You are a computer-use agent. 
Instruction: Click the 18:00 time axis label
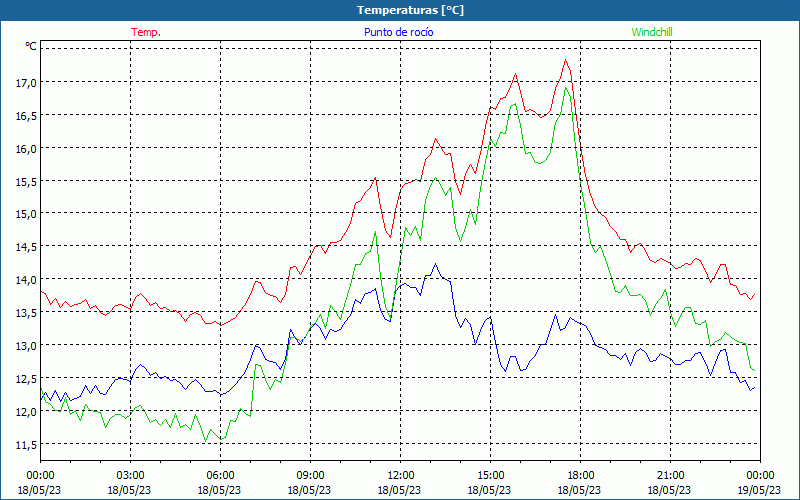coord(580,475)
